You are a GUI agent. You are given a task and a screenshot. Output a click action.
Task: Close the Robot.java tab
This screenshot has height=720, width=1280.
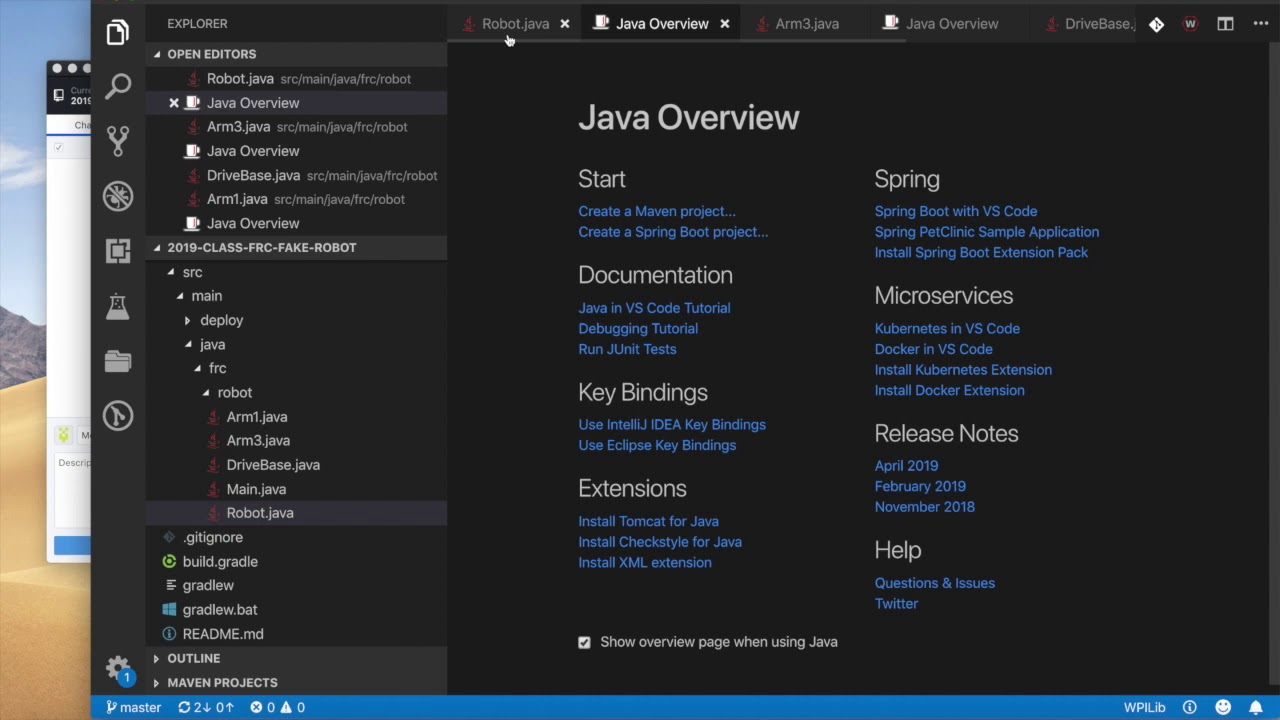564,24
